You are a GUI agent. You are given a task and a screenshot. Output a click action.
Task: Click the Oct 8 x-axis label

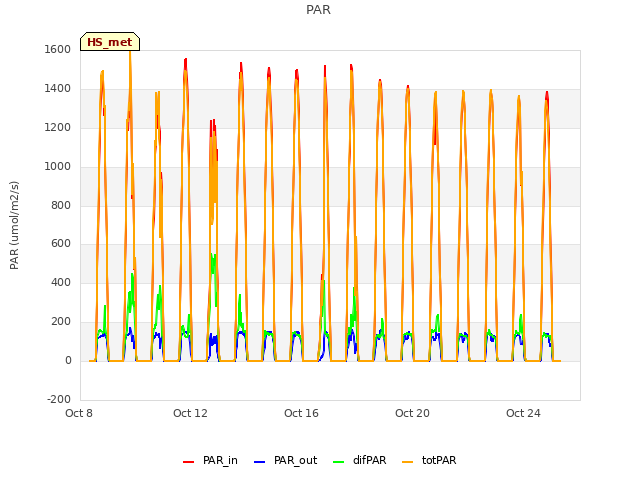79,413
